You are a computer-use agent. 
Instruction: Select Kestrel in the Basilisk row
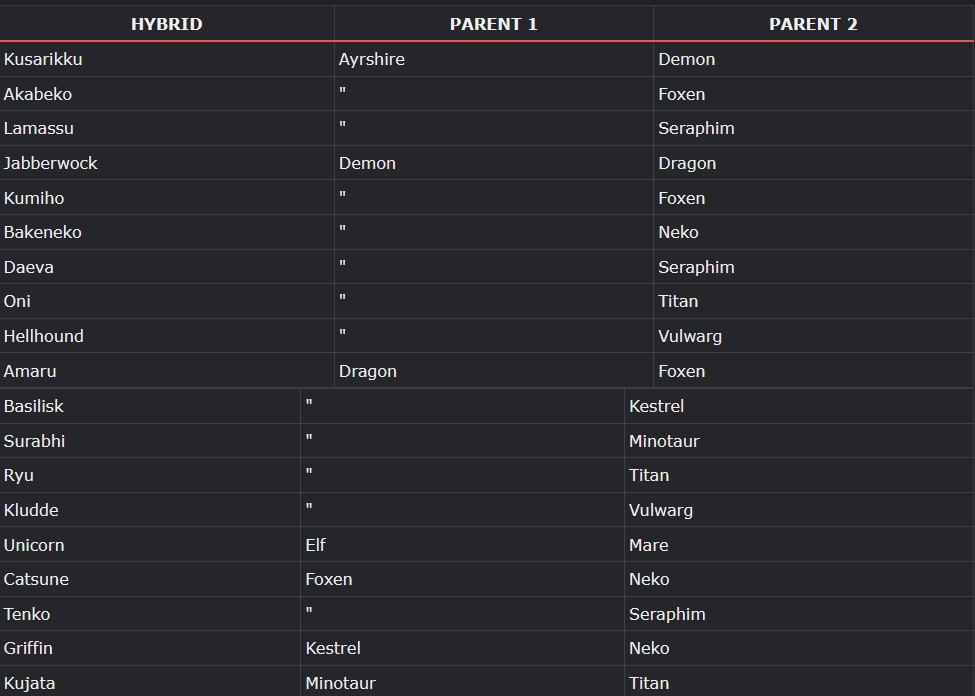tap(656, 406)
